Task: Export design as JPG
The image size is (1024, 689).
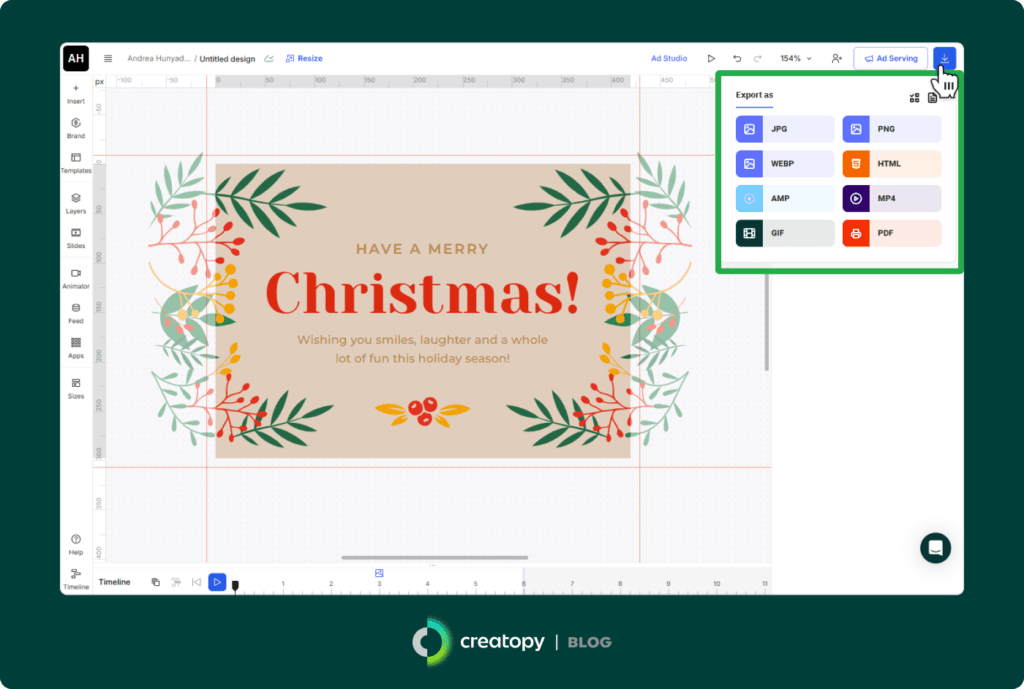Action: click(785, 129)
